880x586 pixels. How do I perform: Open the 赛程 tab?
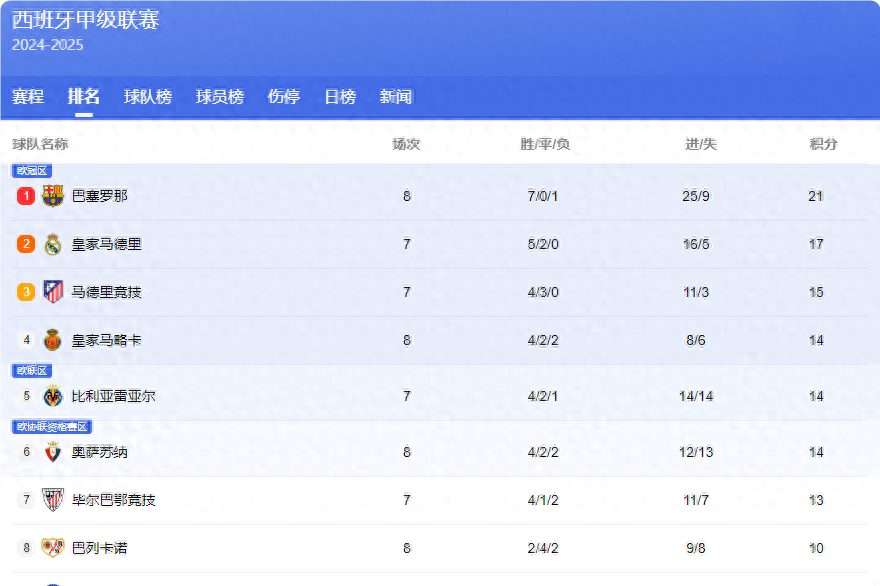click(x=28, y=97)
